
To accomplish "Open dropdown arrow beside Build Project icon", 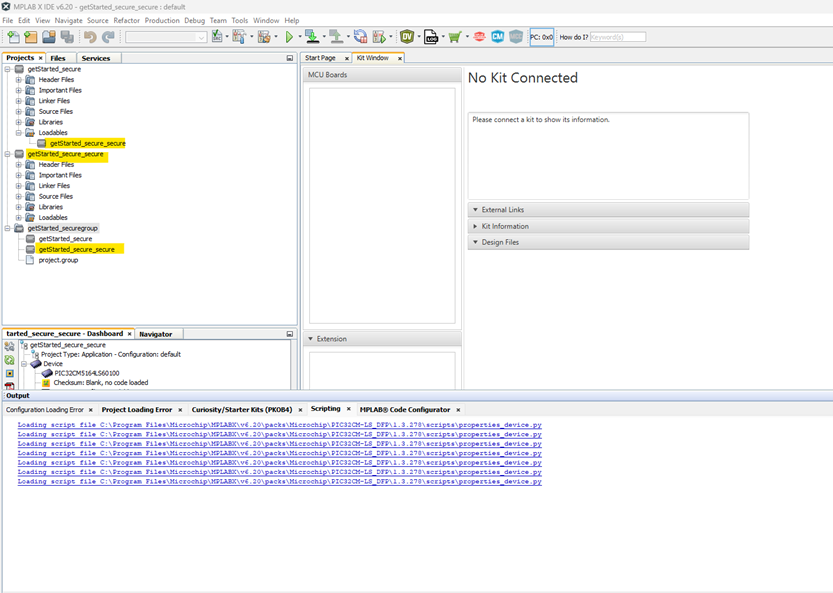I will tap(251, 37).
